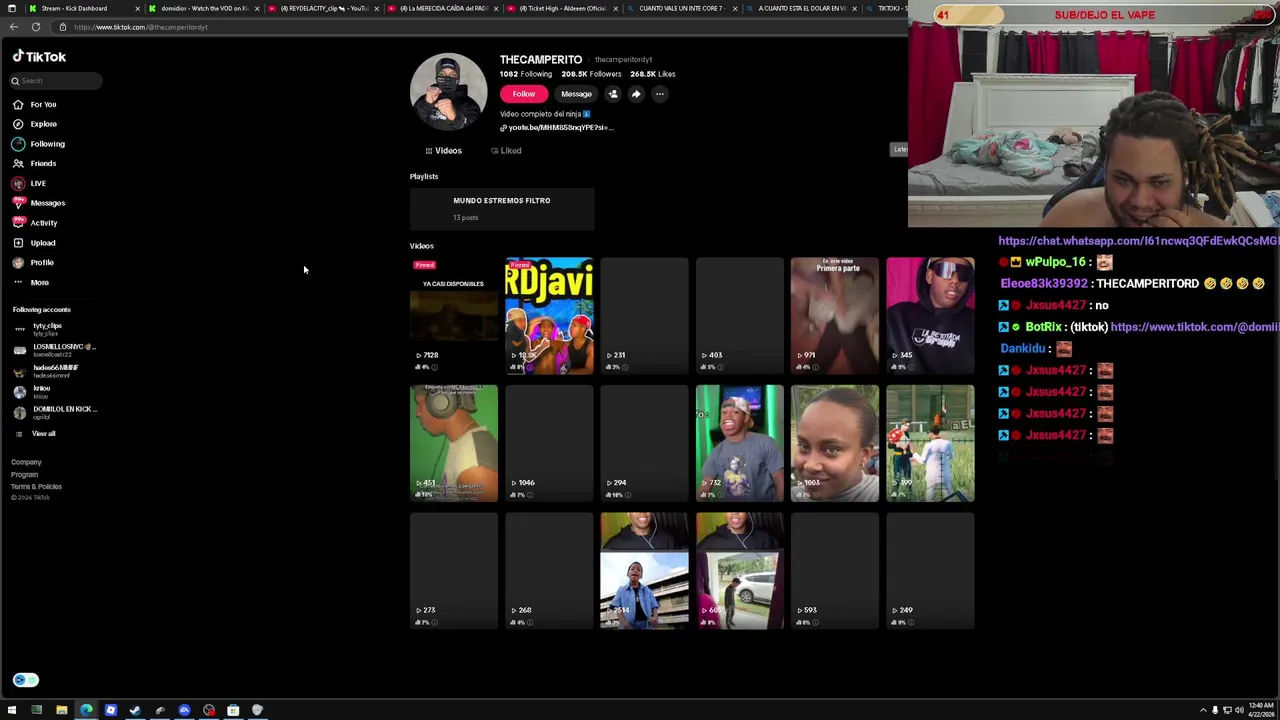The height and width of the screenshot is (720, 1280).
Task: Toggle the floating switch at bottom-left of page
Action: 25,680
